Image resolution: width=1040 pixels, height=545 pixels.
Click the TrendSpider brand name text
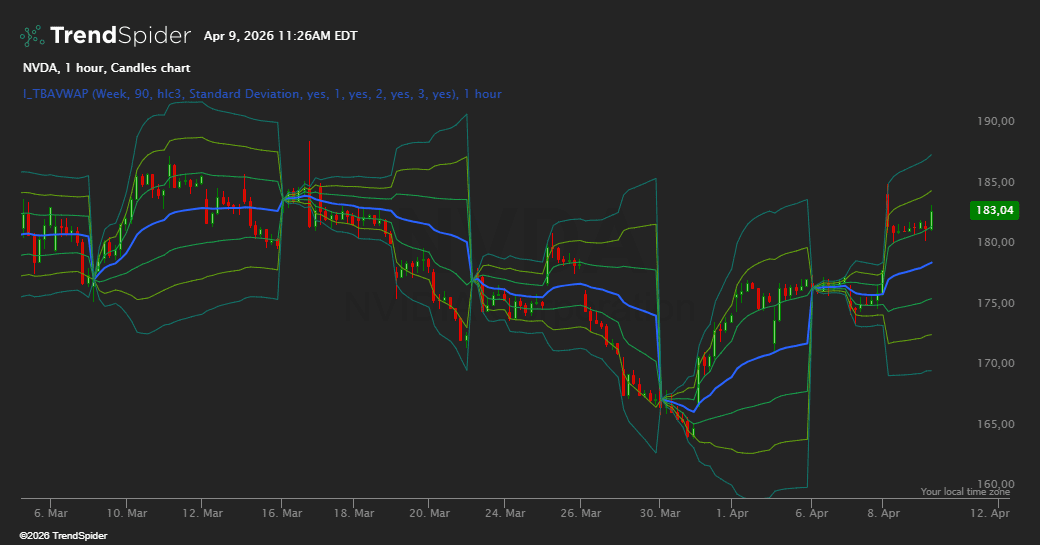coord(120,35)
